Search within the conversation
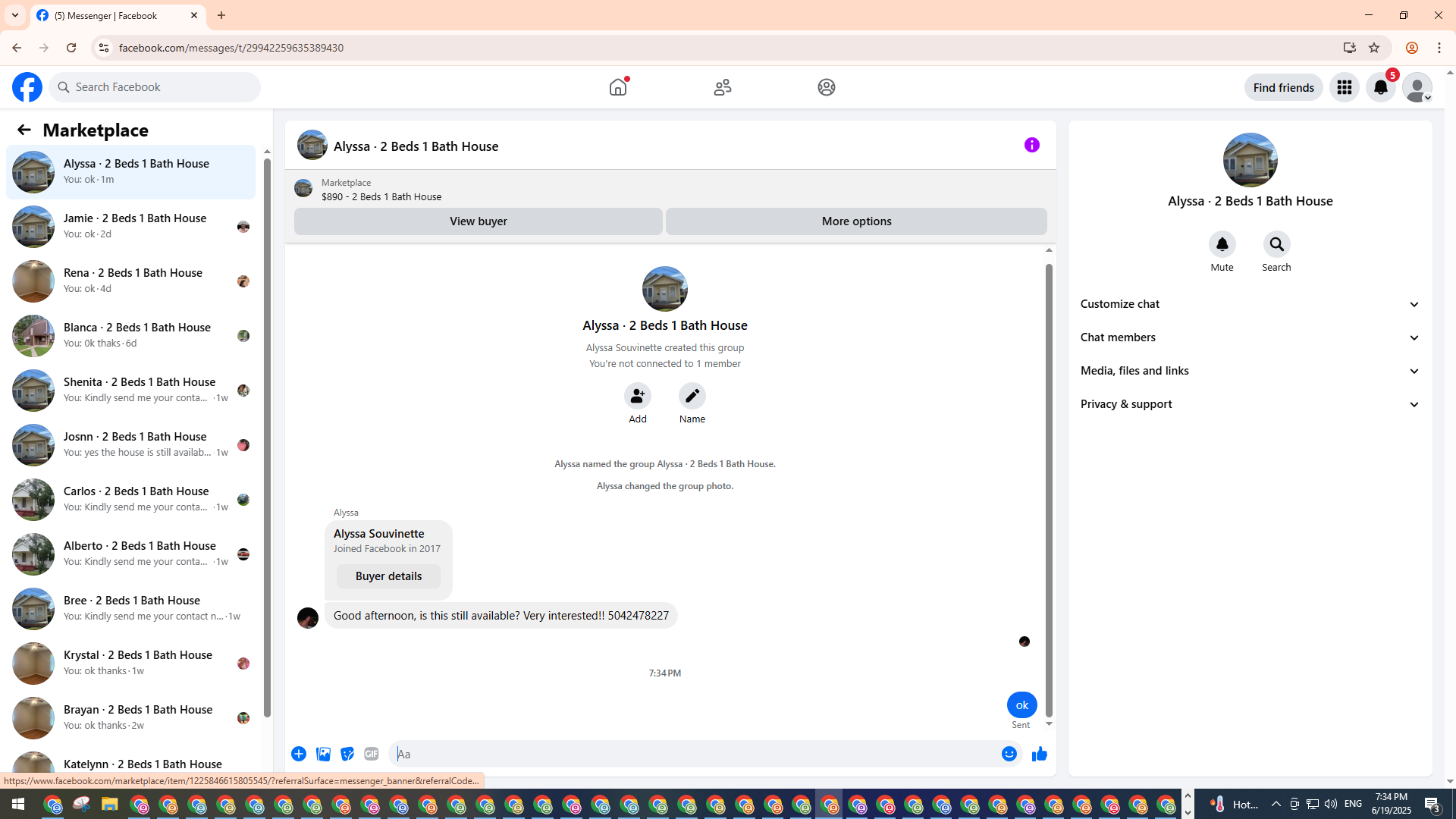Image resolution: width=1456 pixels, height=819 pixels. (x=1277, y=244)
